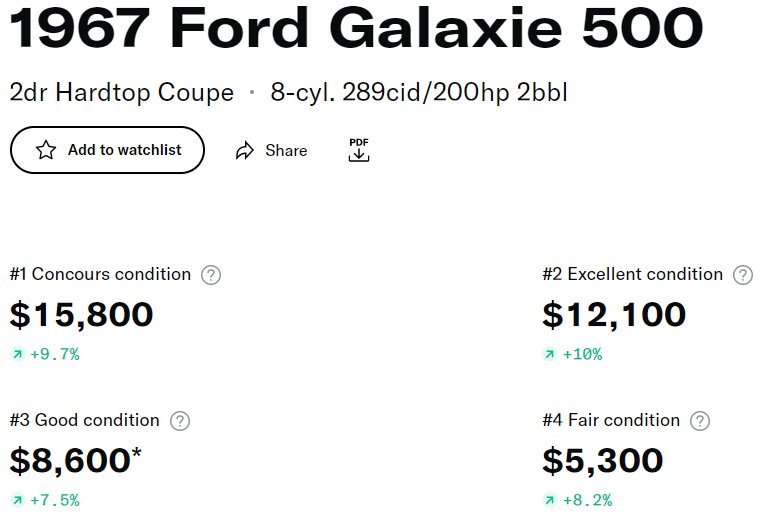Click trend arrow beside +7.5%
The image size is (772, 526).
[17, 500]
